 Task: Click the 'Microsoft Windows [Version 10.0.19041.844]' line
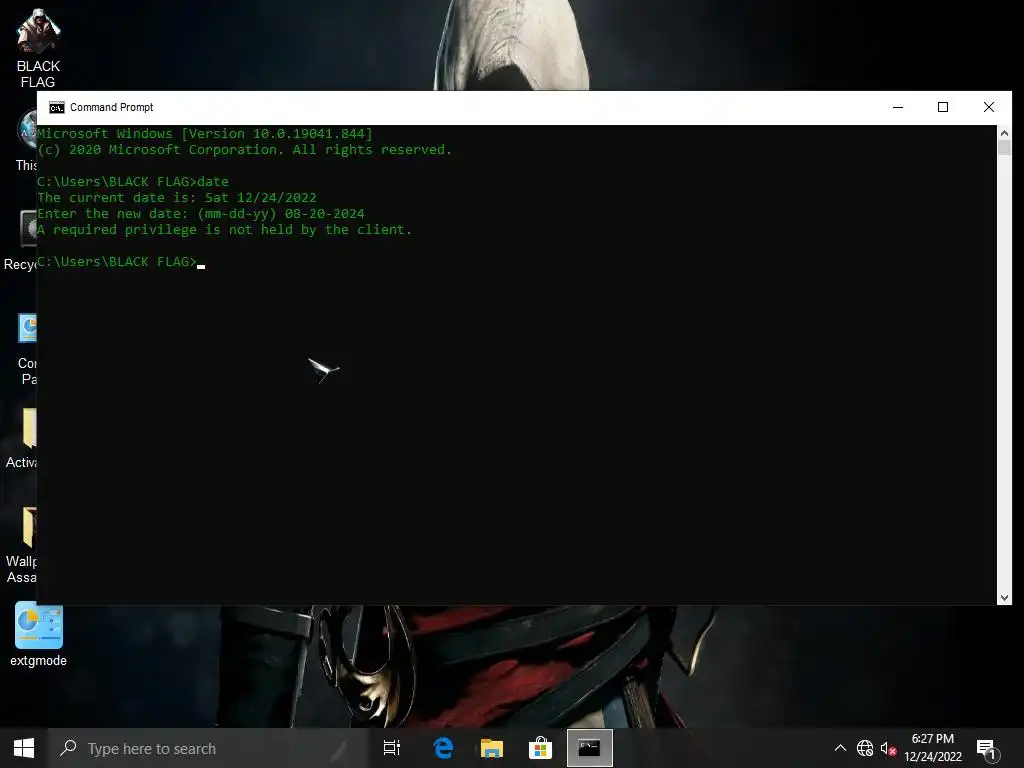[x=205, y=134]
